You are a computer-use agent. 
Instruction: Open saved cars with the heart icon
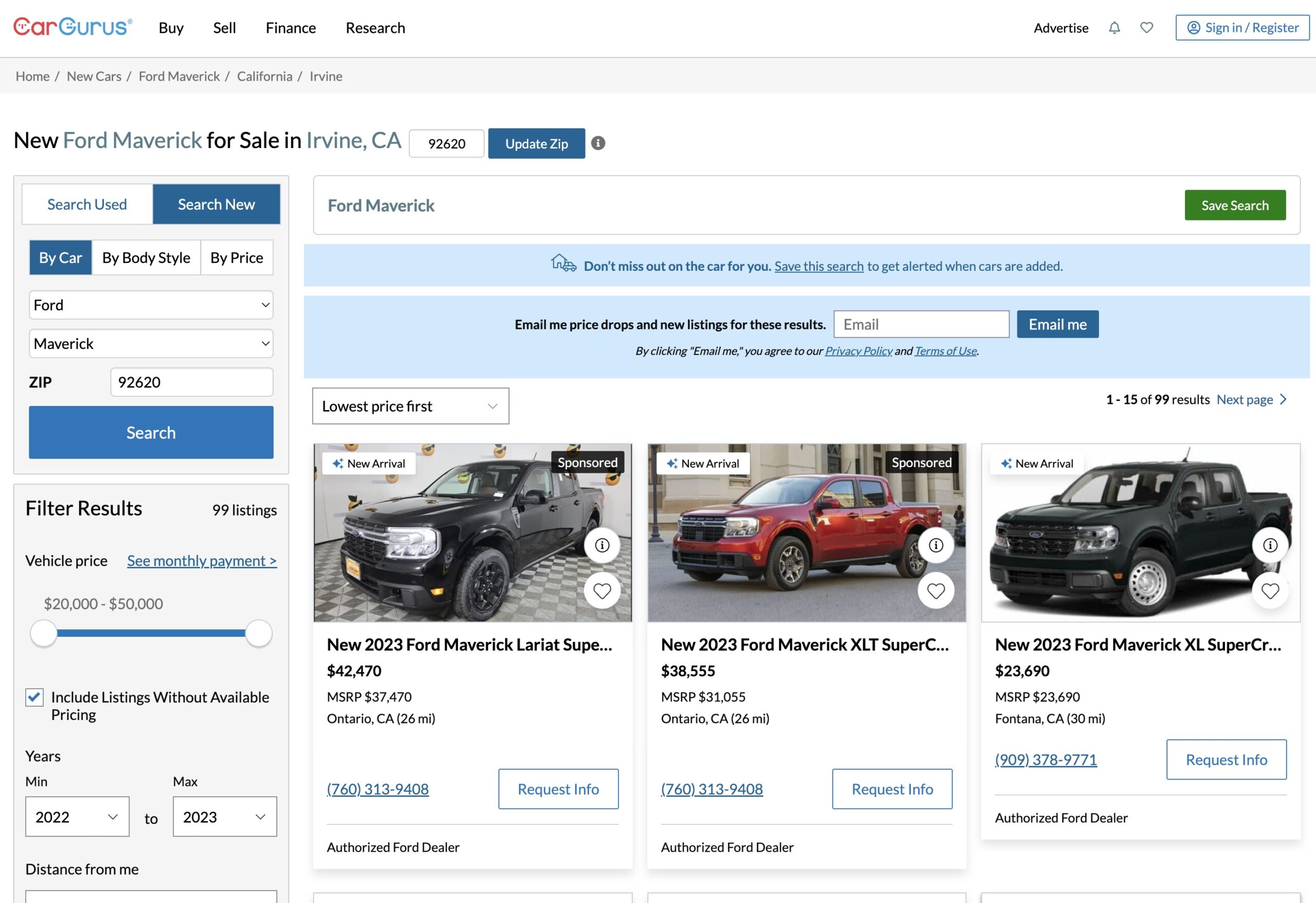pos(1146,27)
